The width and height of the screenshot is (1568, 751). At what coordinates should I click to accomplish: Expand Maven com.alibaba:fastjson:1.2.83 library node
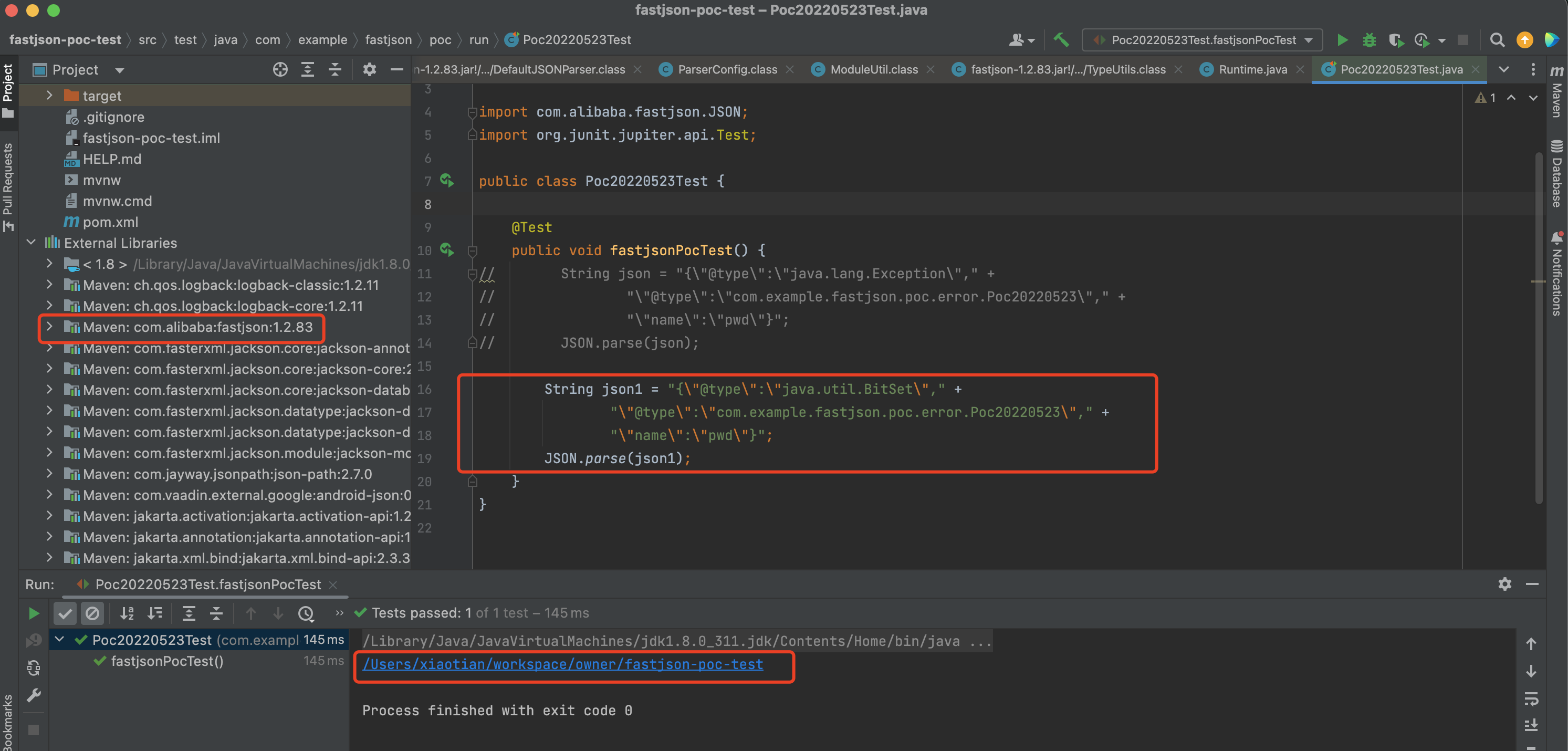coord(49,327)
